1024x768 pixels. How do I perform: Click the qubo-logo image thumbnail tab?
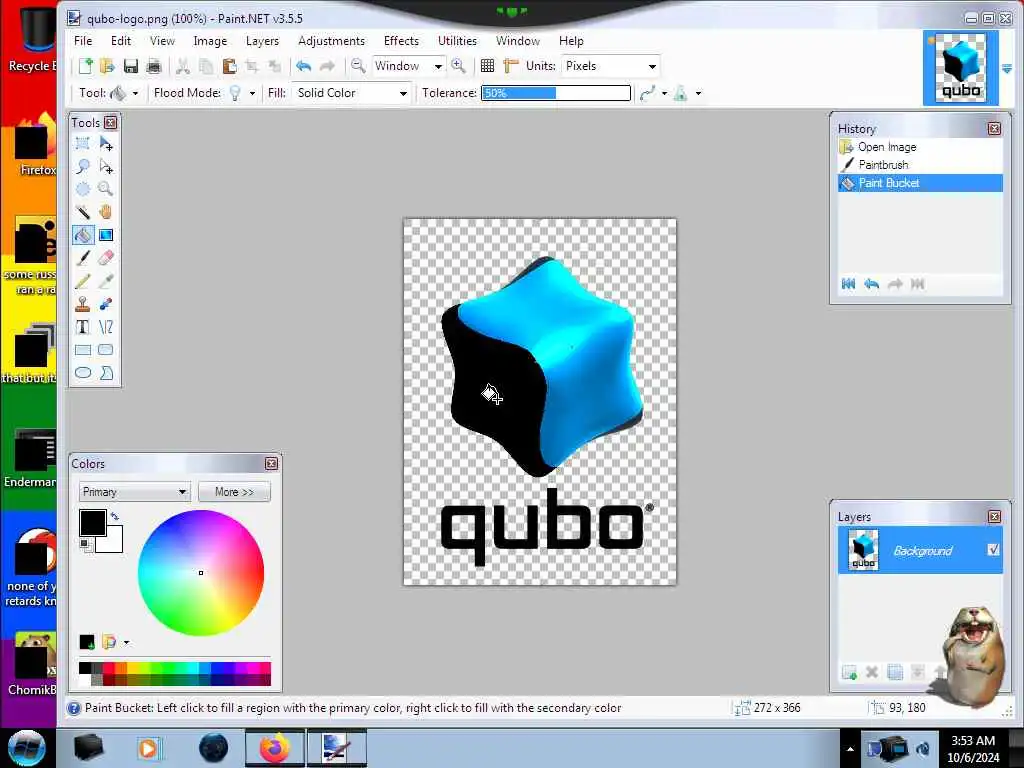tap(961, 67)
